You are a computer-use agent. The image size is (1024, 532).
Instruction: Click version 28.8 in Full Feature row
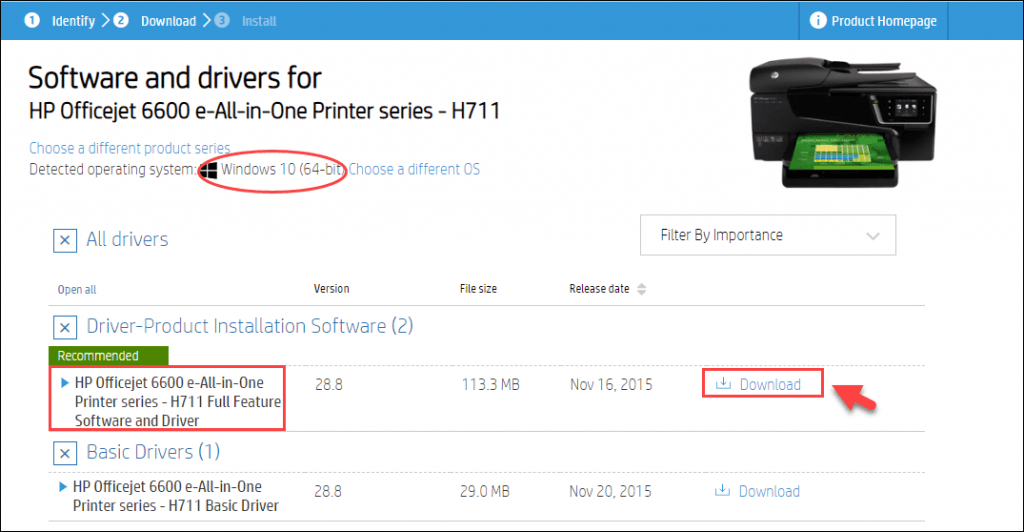tap(328, 384)
